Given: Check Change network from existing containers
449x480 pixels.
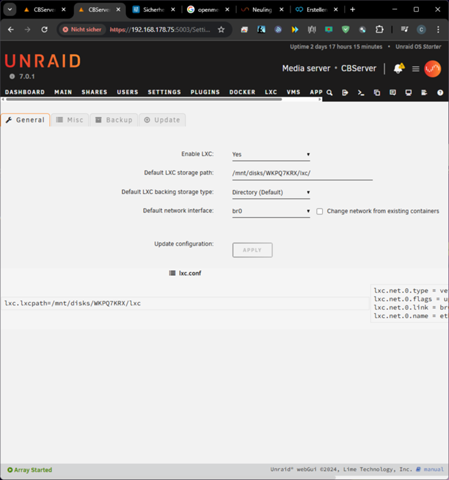Looking at the screenshot, I should [319, 211].
